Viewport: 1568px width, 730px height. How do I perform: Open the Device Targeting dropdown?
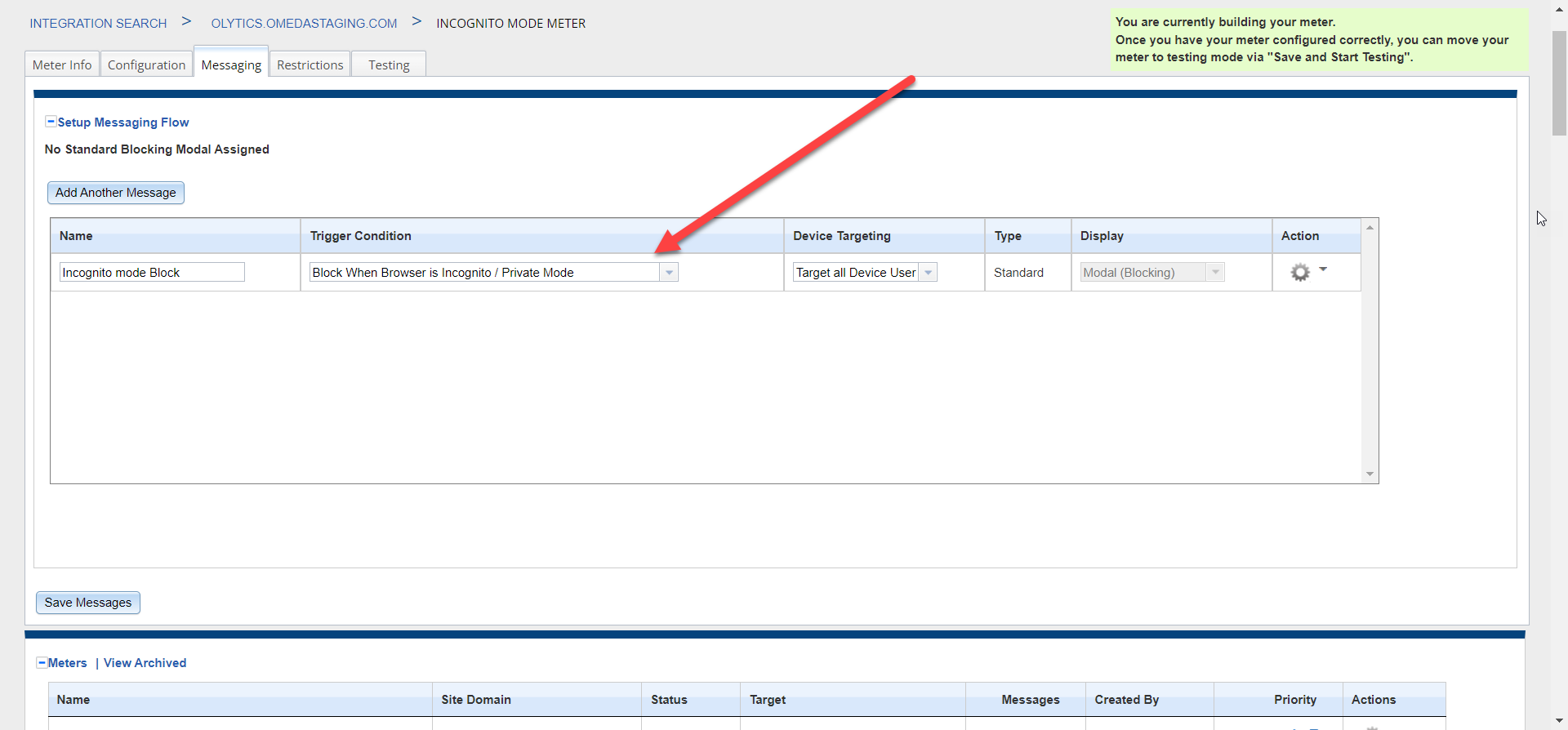coord(928,273)
